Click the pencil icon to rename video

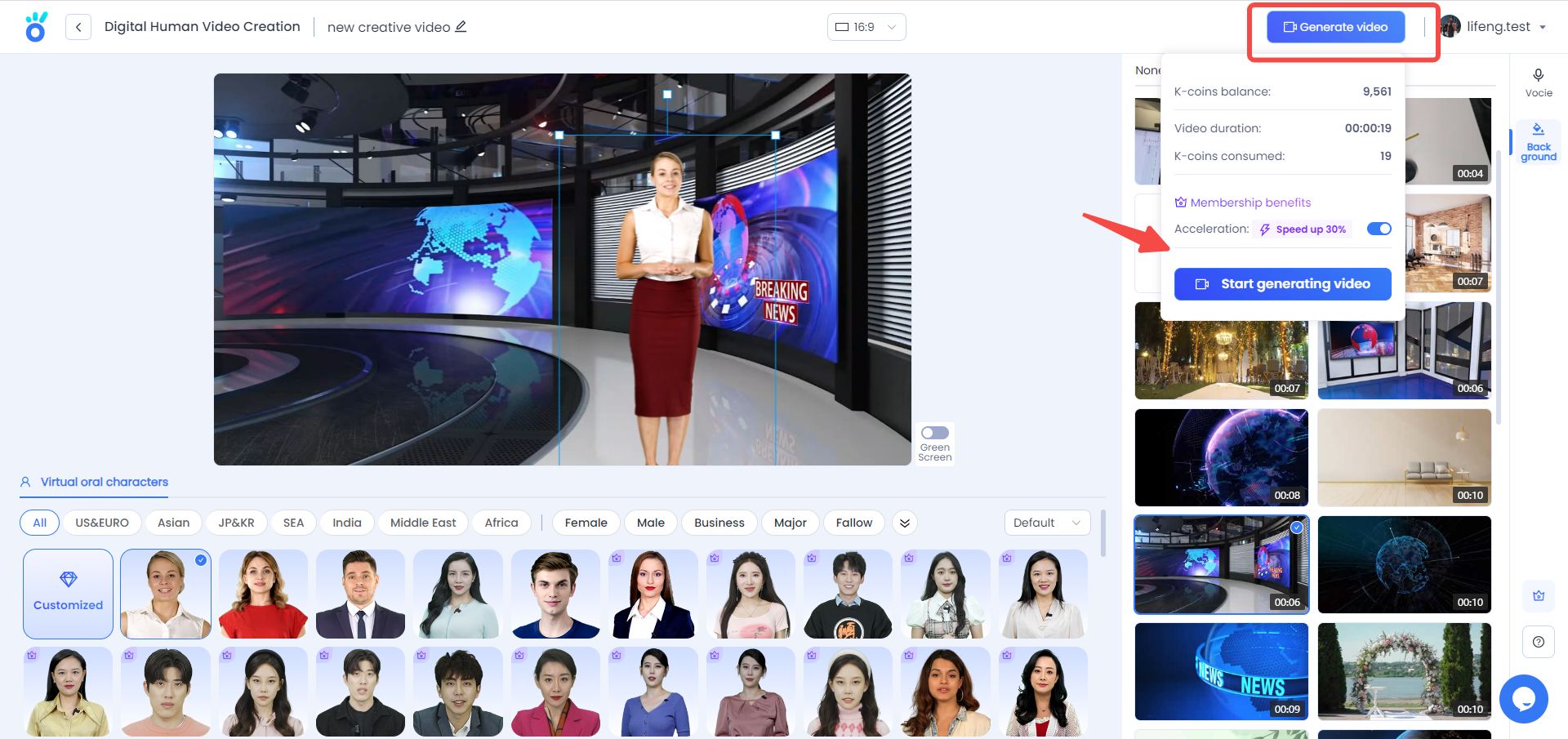pyautogui.click(x=461, y=26)
